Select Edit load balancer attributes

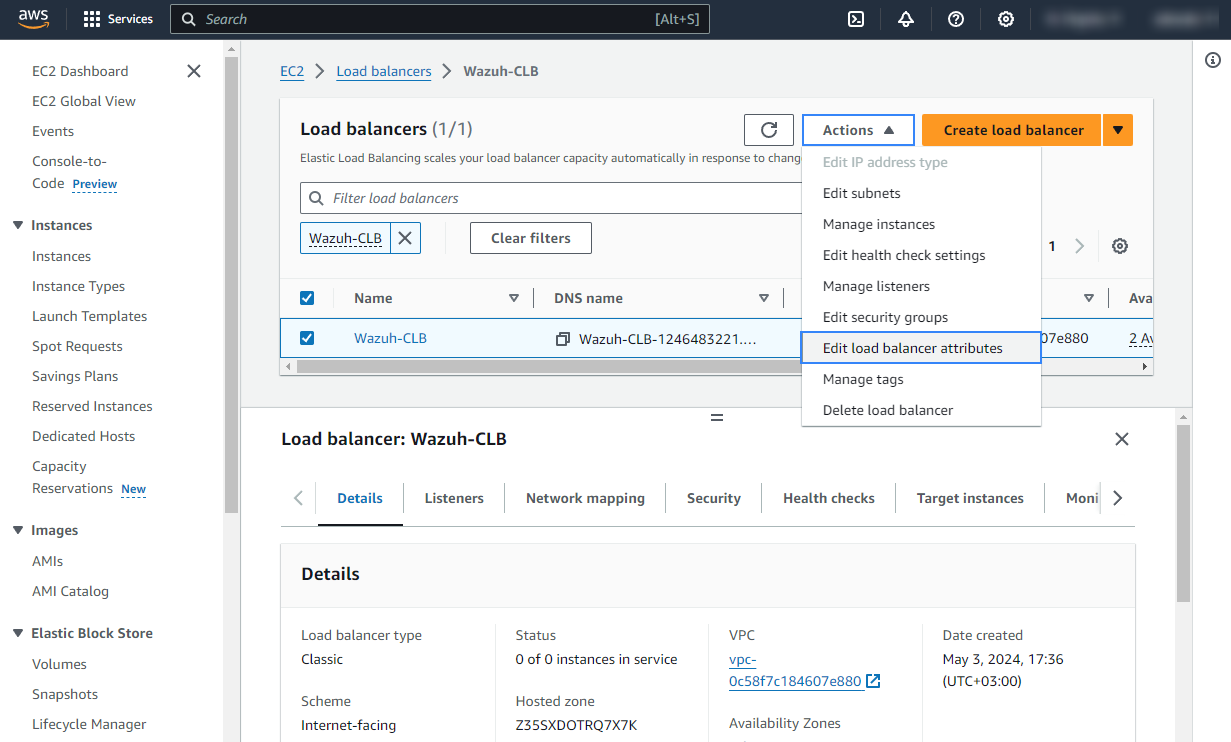[x=912, y=348]
